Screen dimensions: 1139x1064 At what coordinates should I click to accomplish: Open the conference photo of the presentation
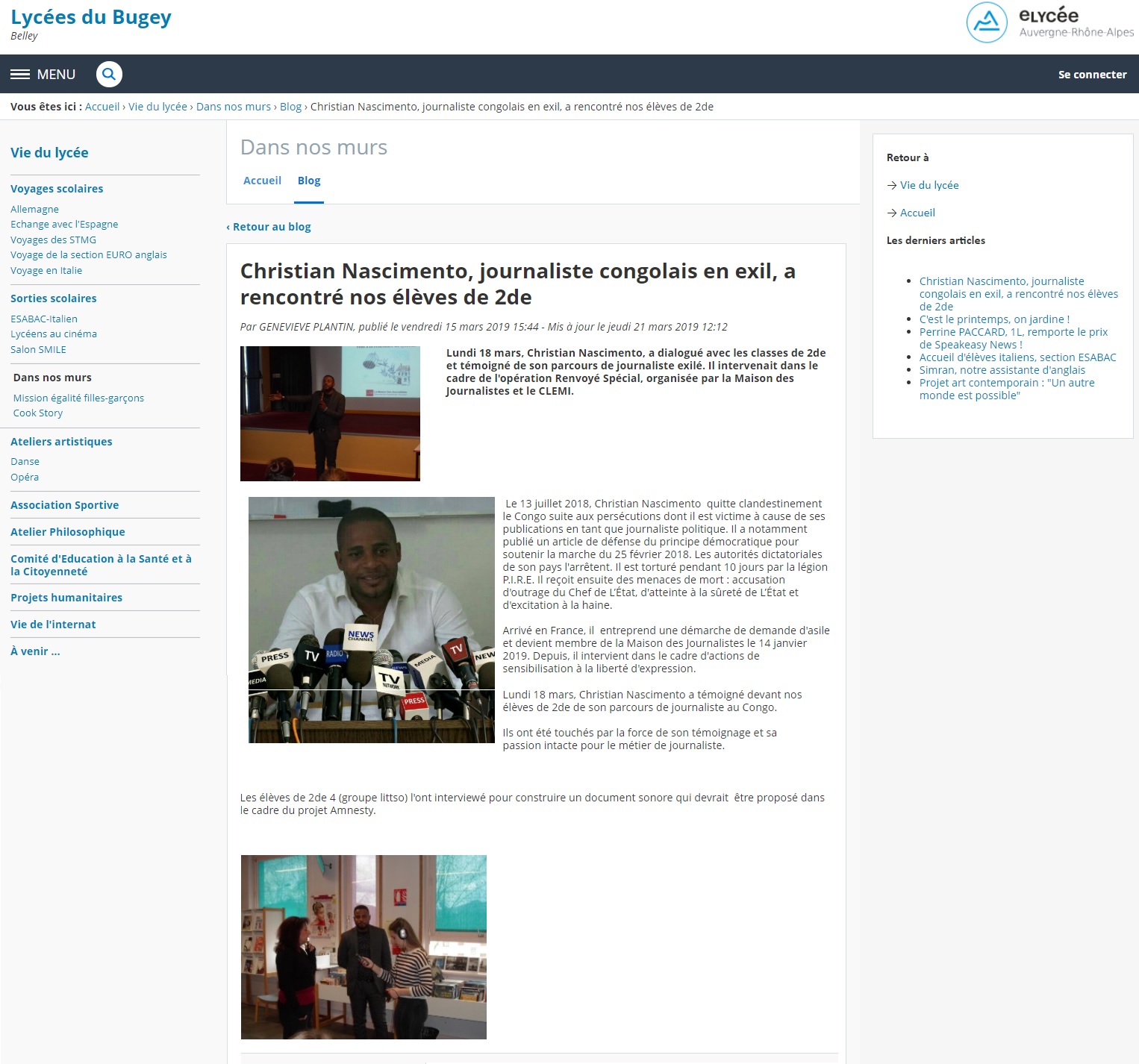coord(330,413)
